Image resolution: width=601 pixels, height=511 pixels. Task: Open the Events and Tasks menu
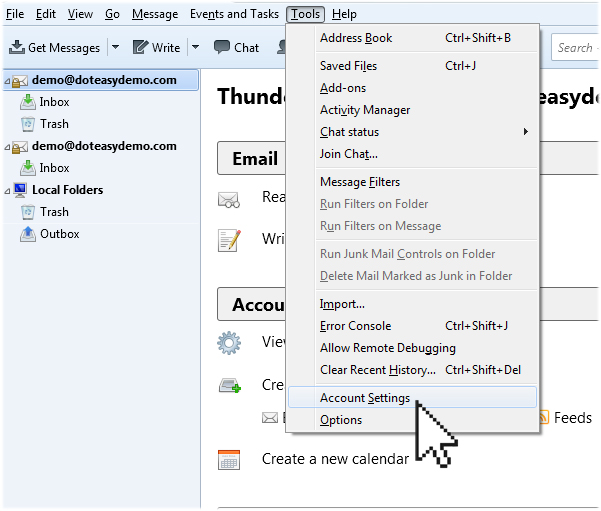pyautogui.click(x=234, y=14)
